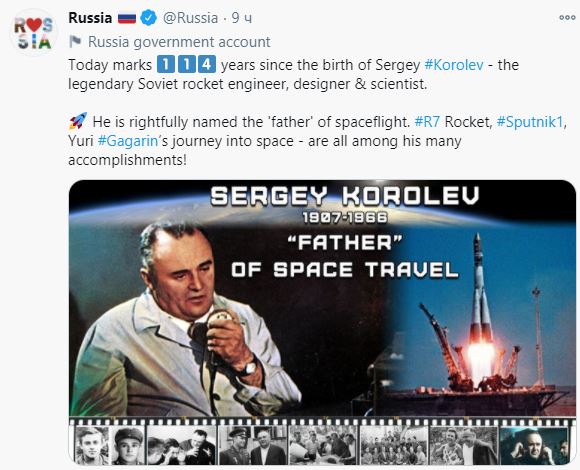The height and width of the screenshot is (470, 580).
Task: Click the keycap digit 4 emoji
Action: tap(207, 64)
